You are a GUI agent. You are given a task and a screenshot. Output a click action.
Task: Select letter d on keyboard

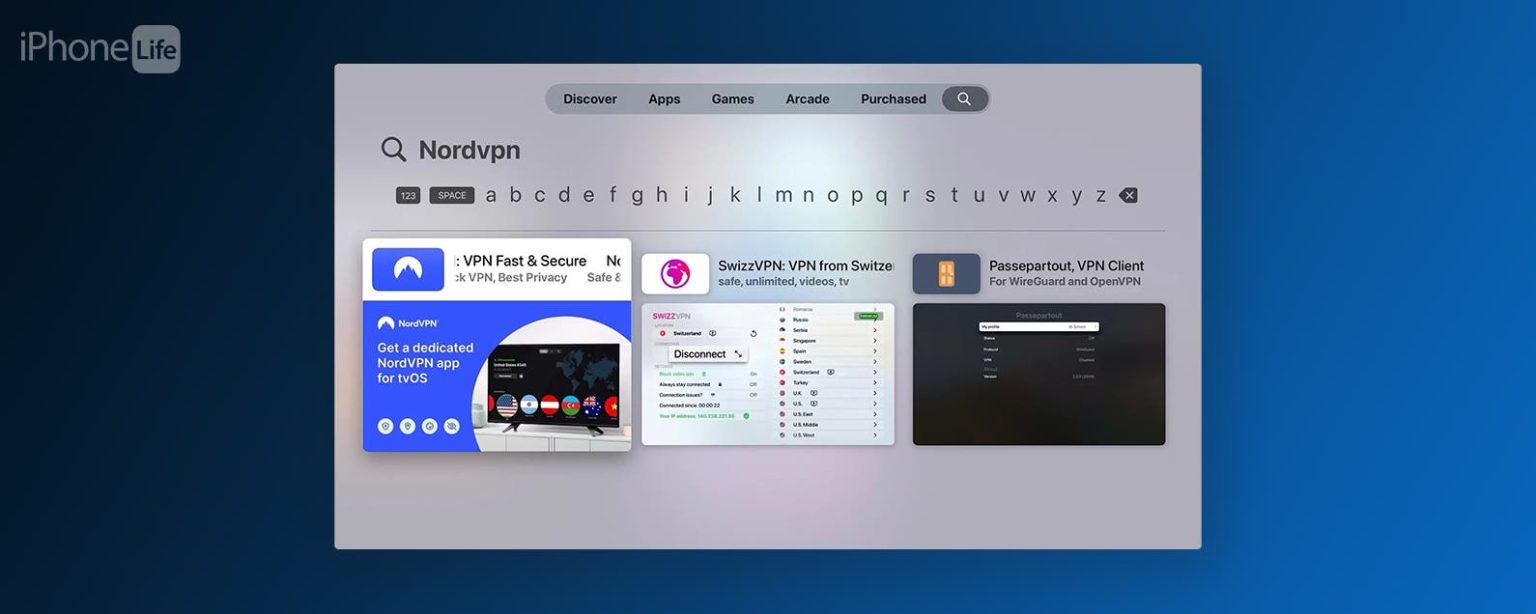(x=564, y=196)
